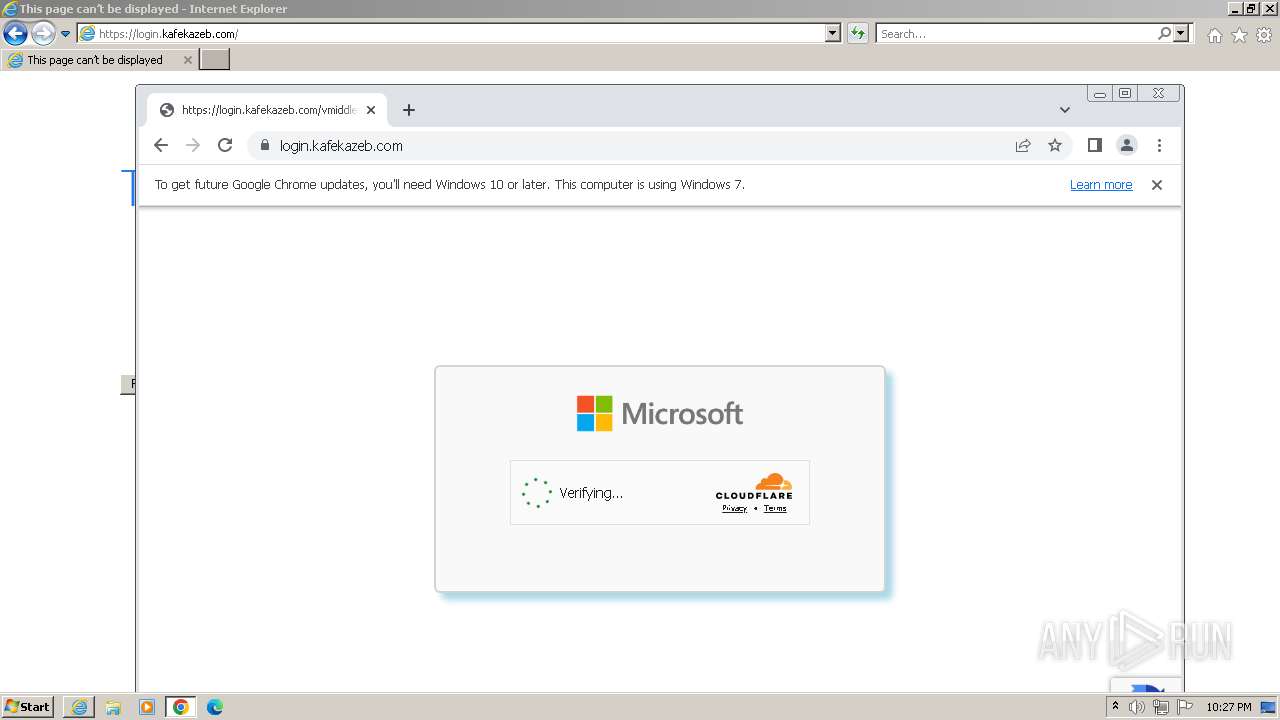Viewport: 1280px width, 720px height.
Task: Click the Chrome forward arrow
Action: click(193, 145)
